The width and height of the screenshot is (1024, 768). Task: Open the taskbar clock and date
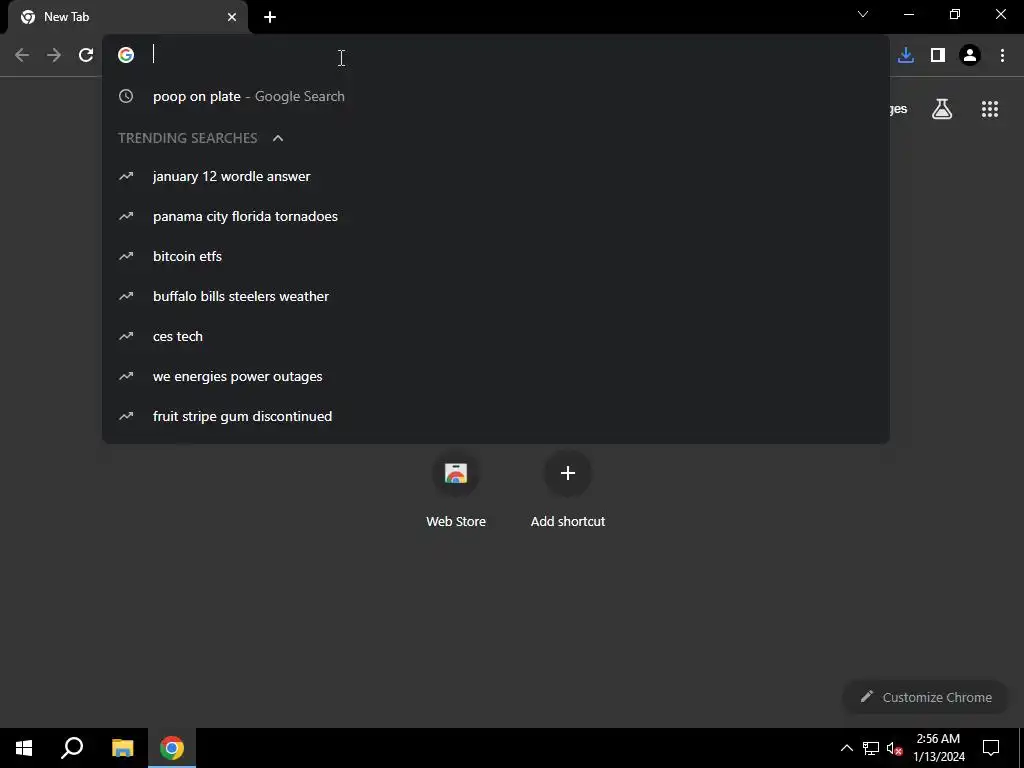click(x=938, y=748)
